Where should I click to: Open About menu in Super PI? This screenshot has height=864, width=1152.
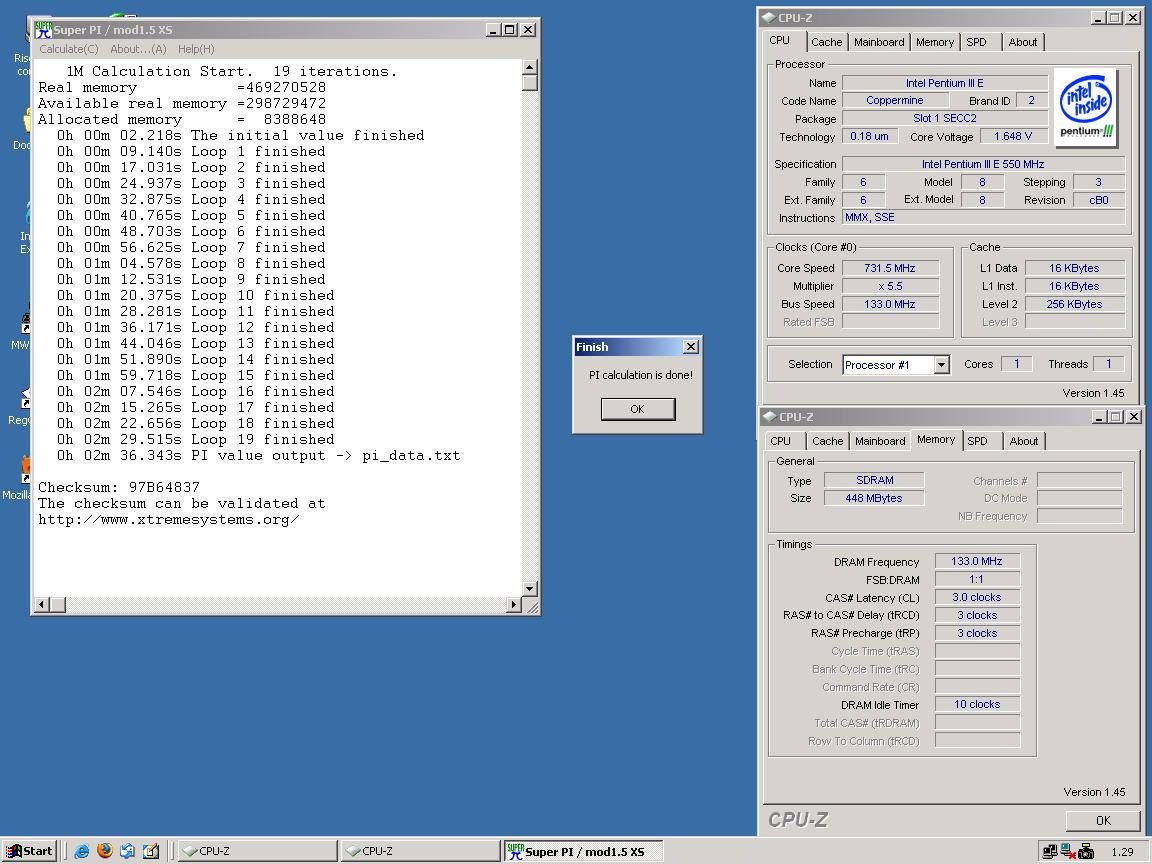138,49
